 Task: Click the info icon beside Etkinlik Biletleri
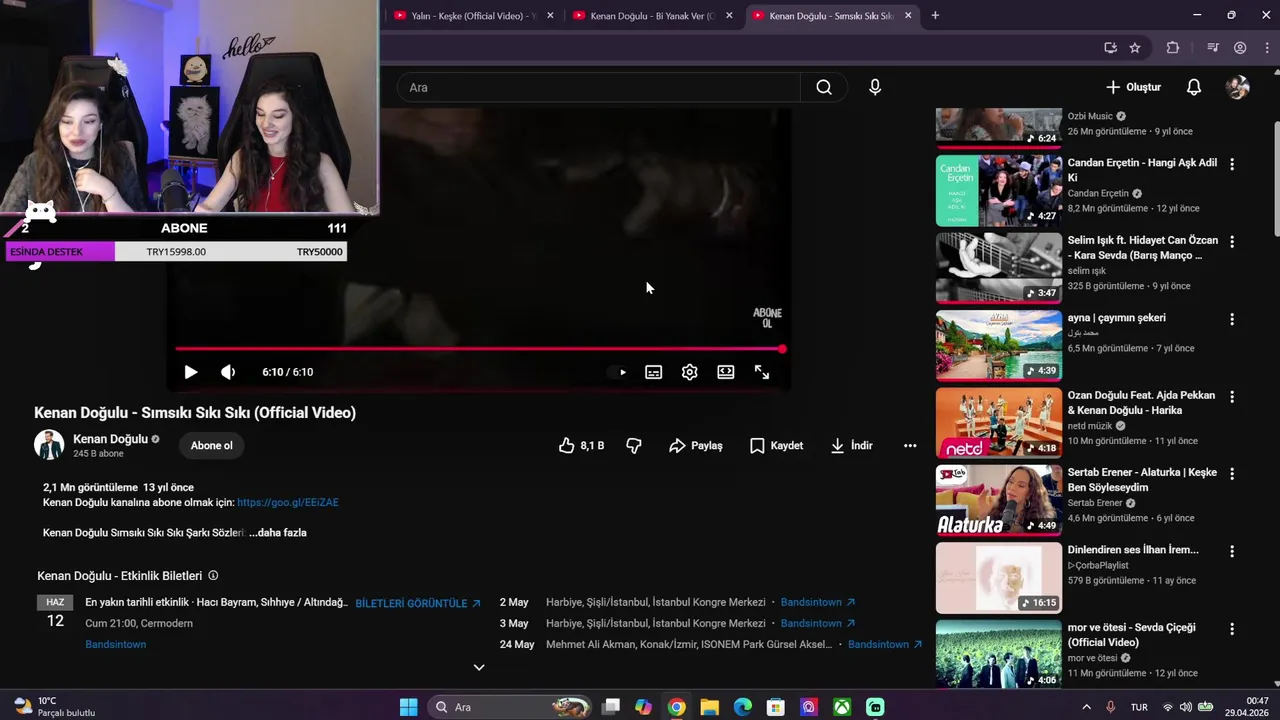point(213,576)
